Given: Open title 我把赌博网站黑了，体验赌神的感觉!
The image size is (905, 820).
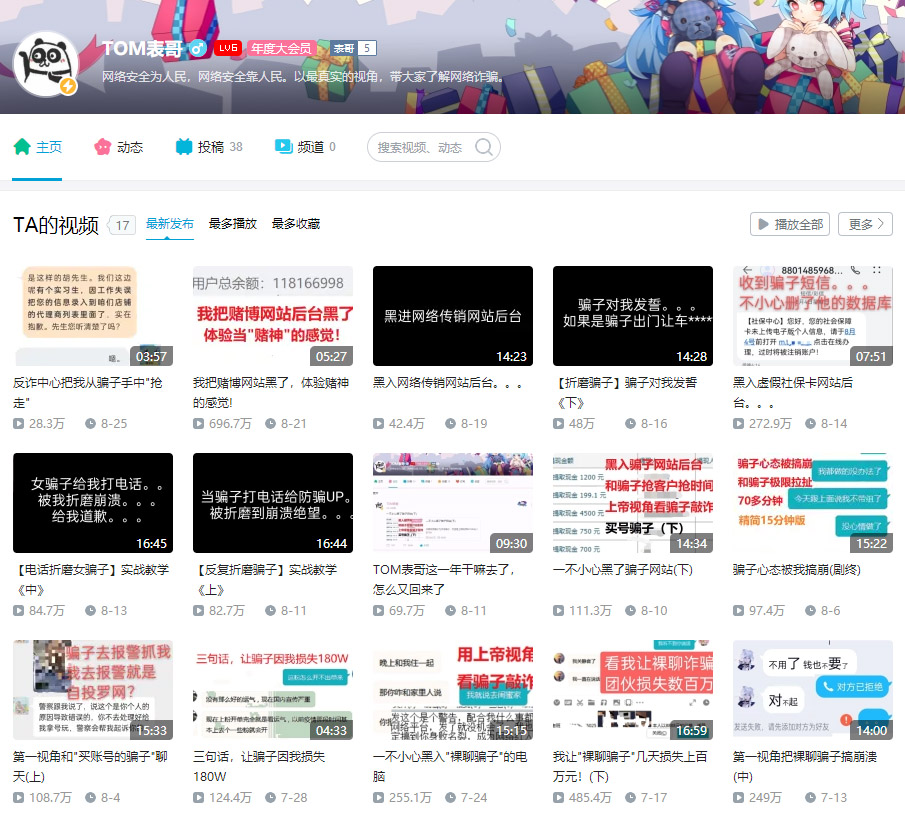Looking at the screenshot, I should click(271, 392).
